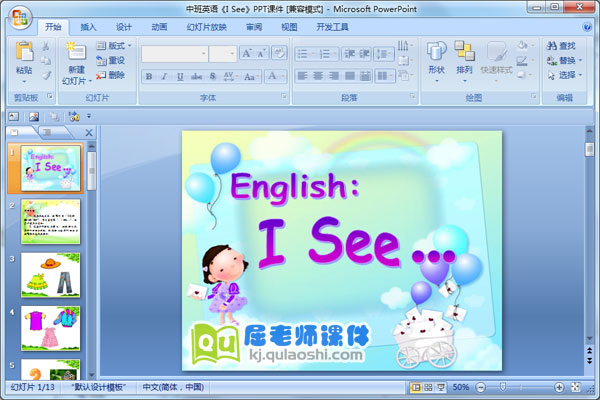Apply text Shadow formatting
This screenshot has width=600, height=400.
coord(213,77)
